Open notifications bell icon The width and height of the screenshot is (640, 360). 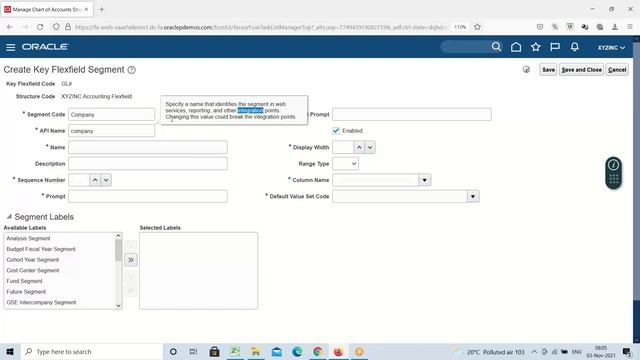(575, 47)
